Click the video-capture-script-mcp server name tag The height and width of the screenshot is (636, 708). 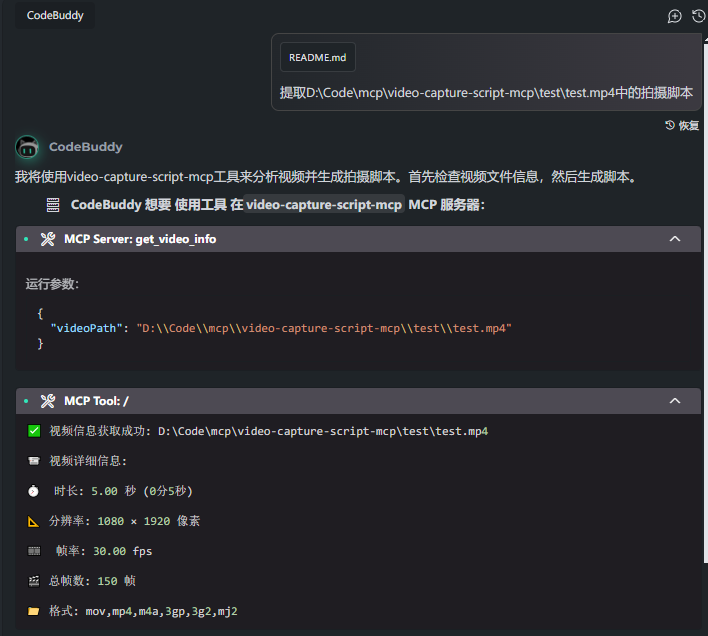tap(324, 205)
